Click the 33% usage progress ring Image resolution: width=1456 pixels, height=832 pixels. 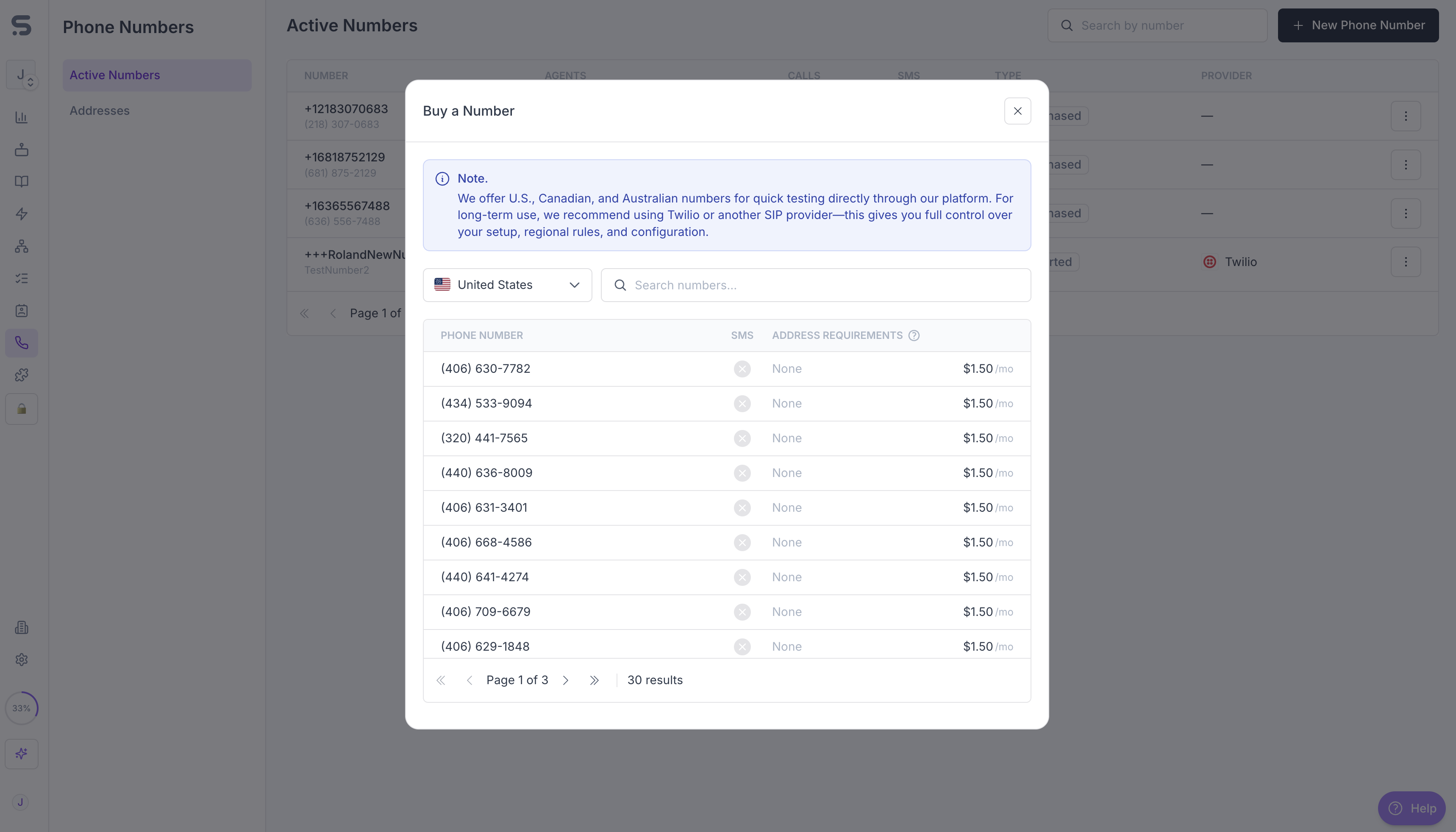tap(22, 708)
